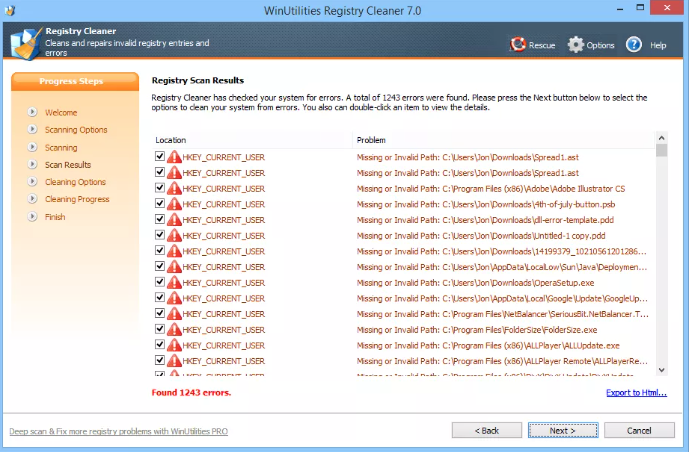Go to the Scanning step
Screen dimensions: 689x452
click(61, 148)
